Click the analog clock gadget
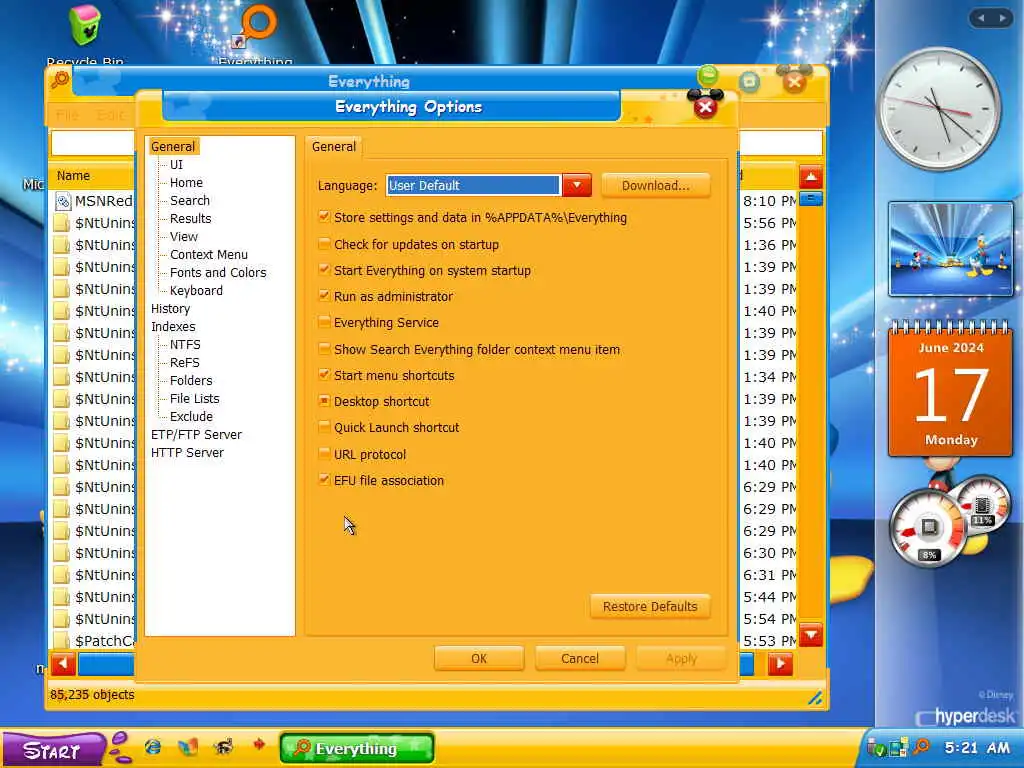Image resolution: width=1024 pixels, height=768 pixels. [941, 108]
